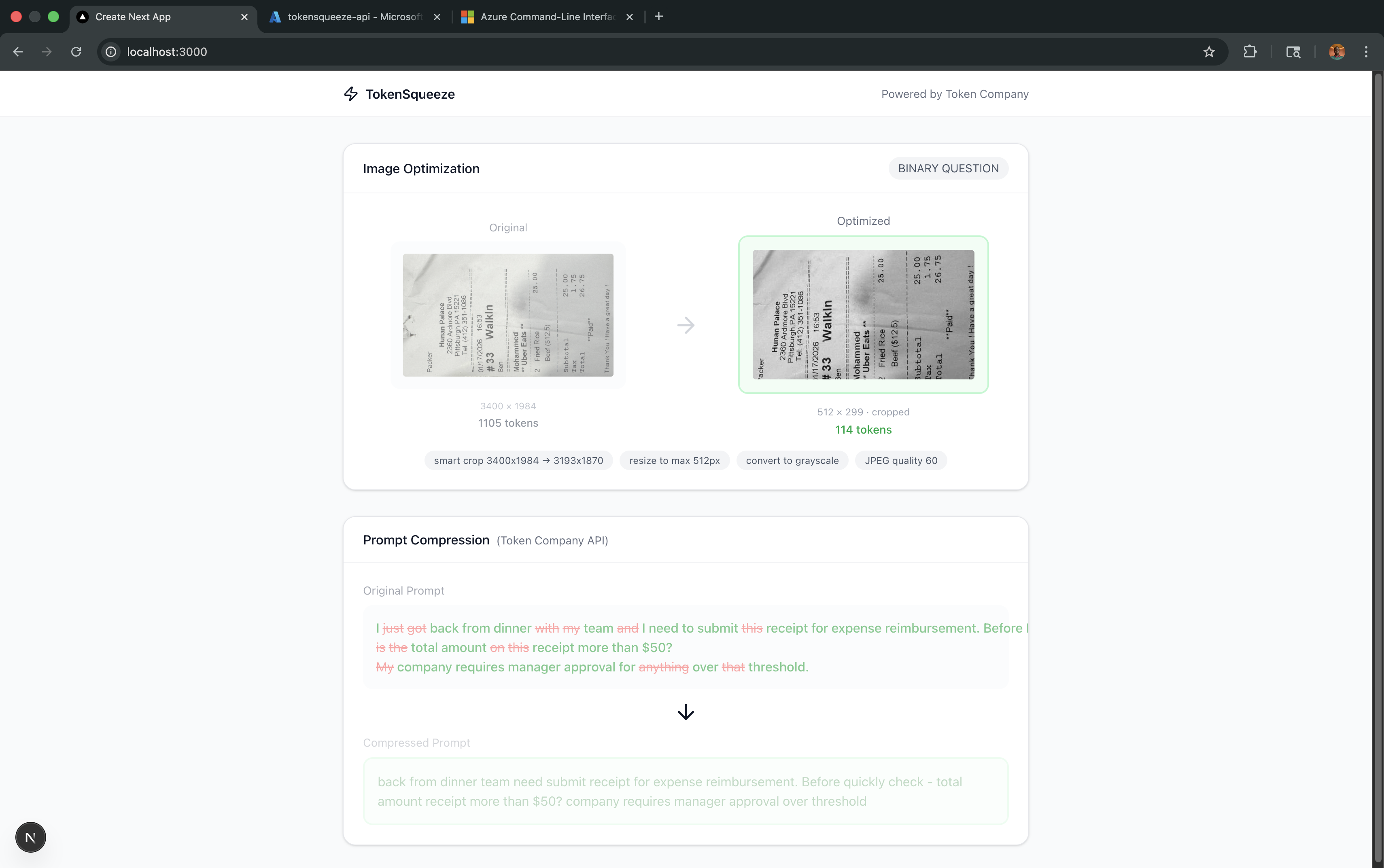Click the original receipt image thumbnail
The image size is (1384, 868).
pos(507,315)
